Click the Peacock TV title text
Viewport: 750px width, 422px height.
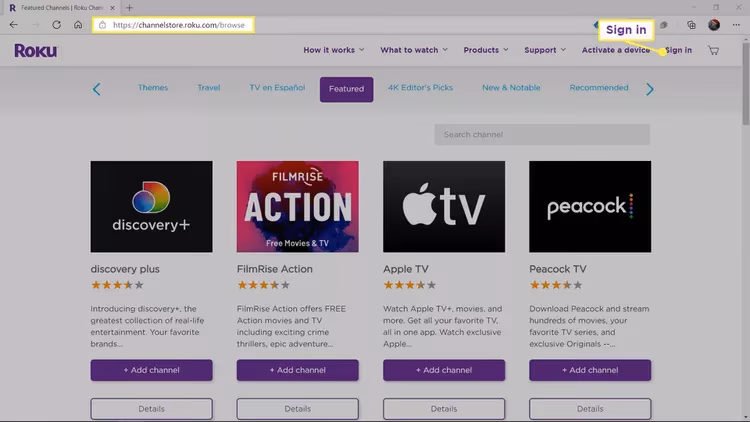tap(558, 269)
